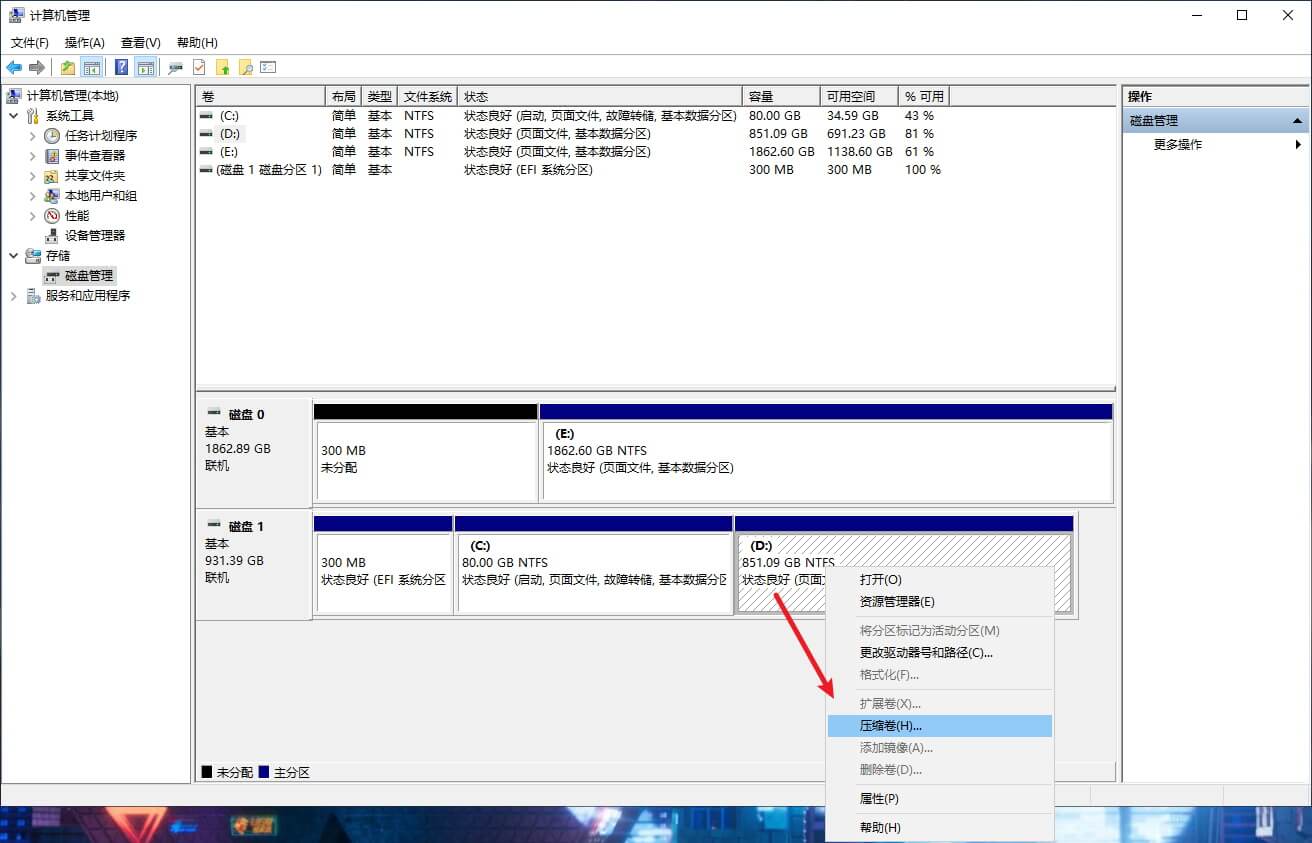Collapse the 系统工具 tree node

point(13,115)
